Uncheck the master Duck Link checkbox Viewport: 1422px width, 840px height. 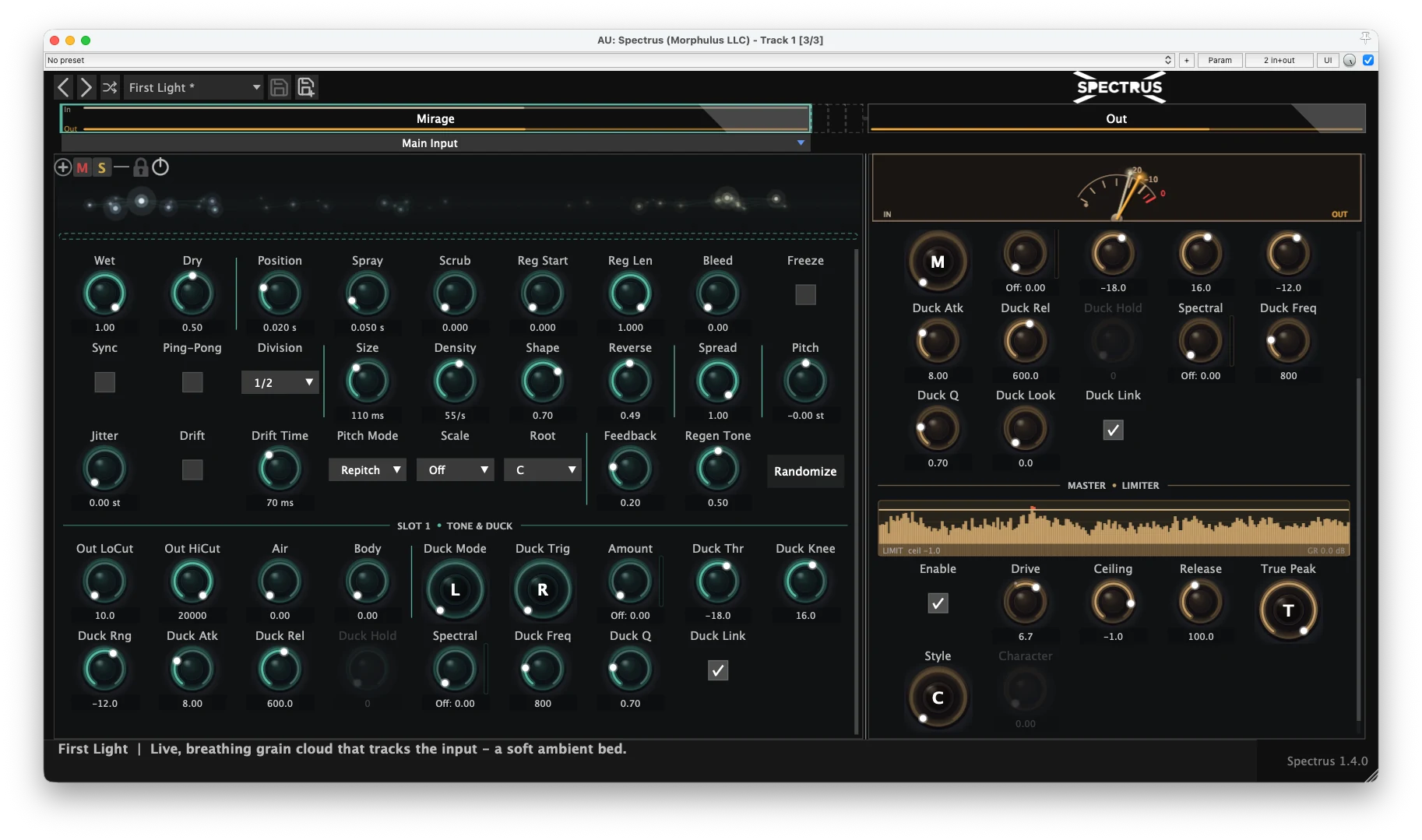click(x=1113, y=430)
